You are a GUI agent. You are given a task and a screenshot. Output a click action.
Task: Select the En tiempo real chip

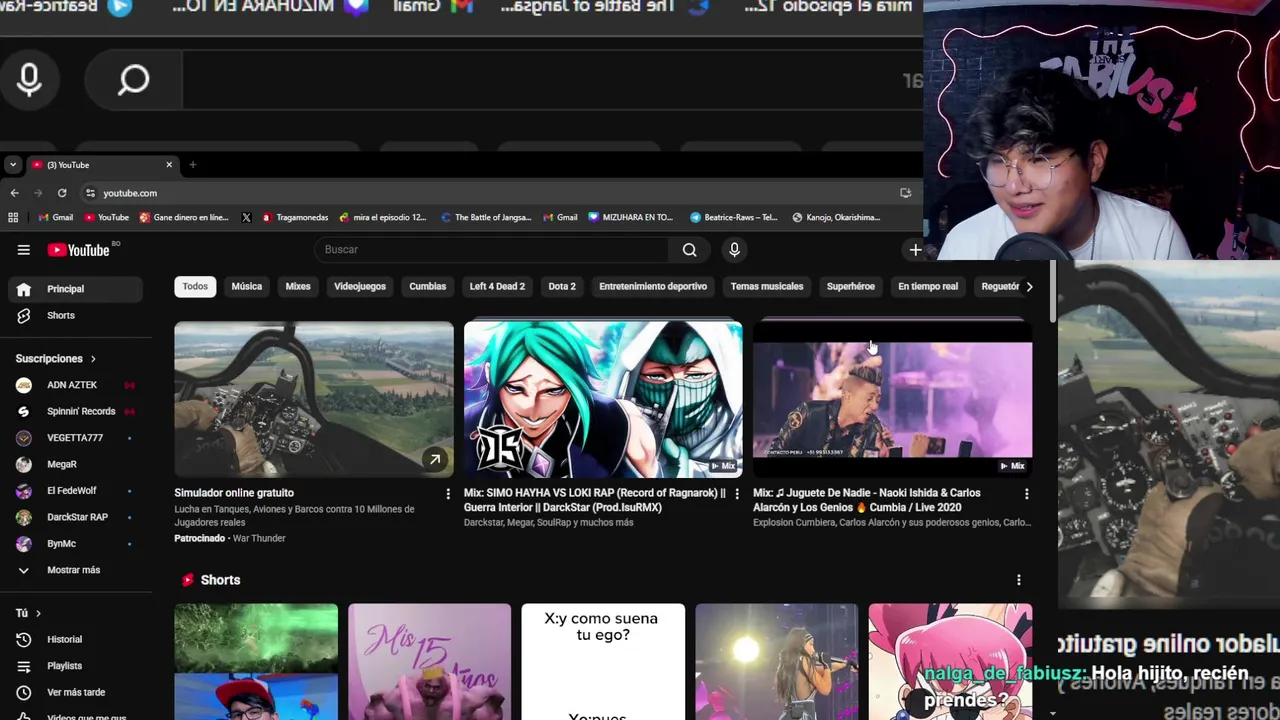point(928,287)
